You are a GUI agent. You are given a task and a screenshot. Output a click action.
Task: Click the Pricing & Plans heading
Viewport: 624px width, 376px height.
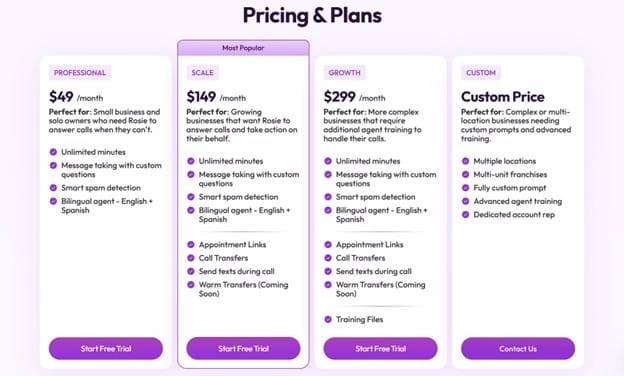pyautogui.click(x=312, y=16)
